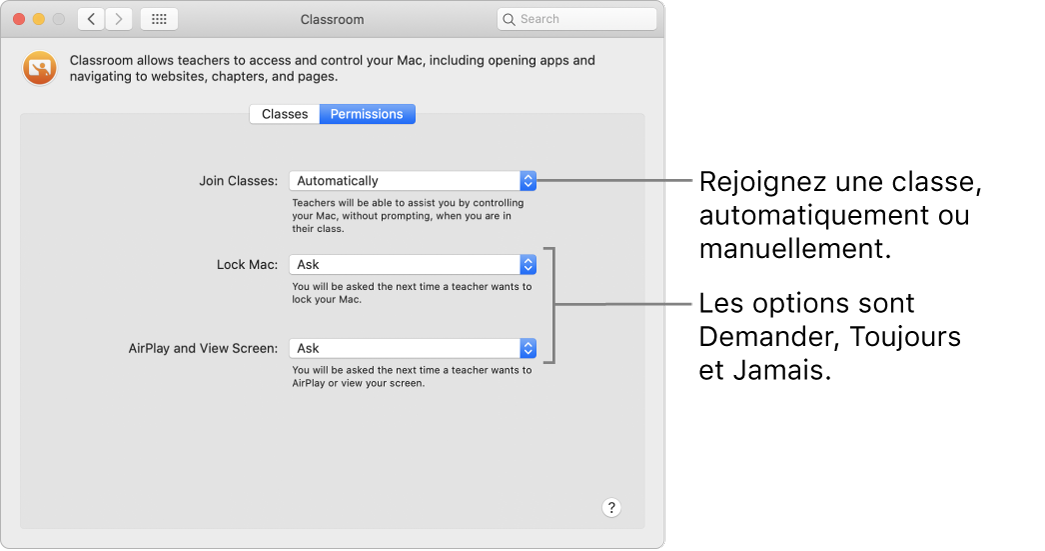Select the Permissions tab
This screenshot has width=1045, height=551.
pyautogui.click(x=367, y=114)
